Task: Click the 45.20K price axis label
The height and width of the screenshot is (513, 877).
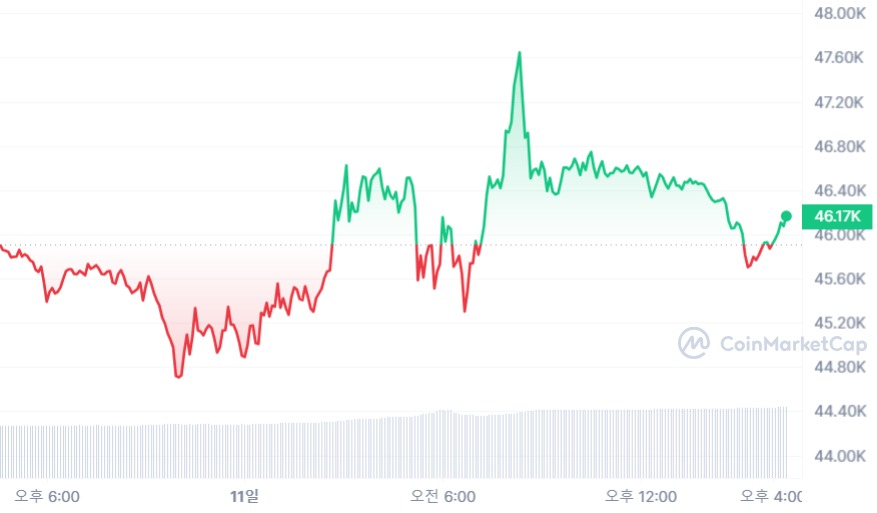Action: pos(840,323)
